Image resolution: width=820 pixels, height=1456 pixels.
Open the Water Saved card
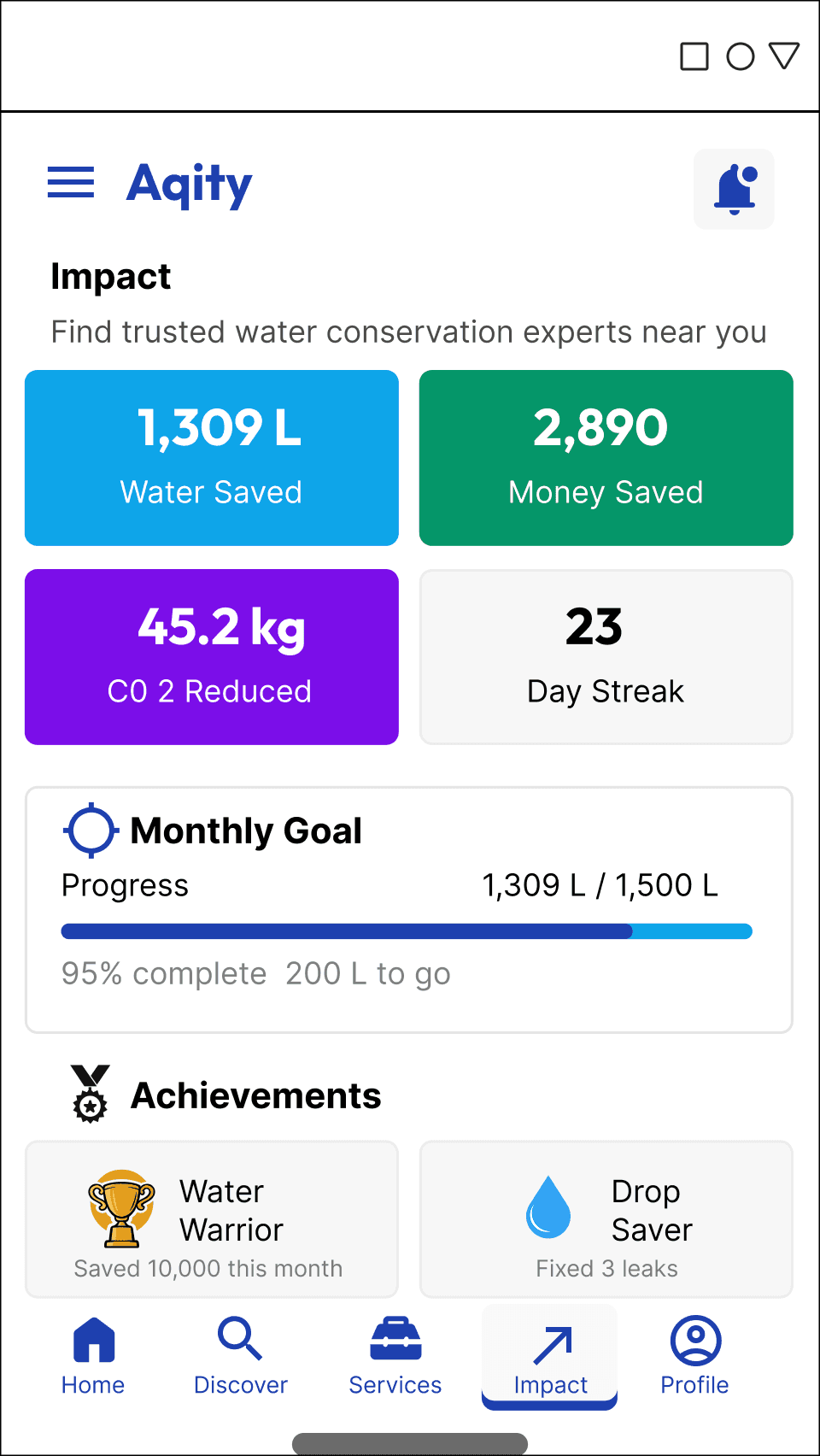(212, 458)
